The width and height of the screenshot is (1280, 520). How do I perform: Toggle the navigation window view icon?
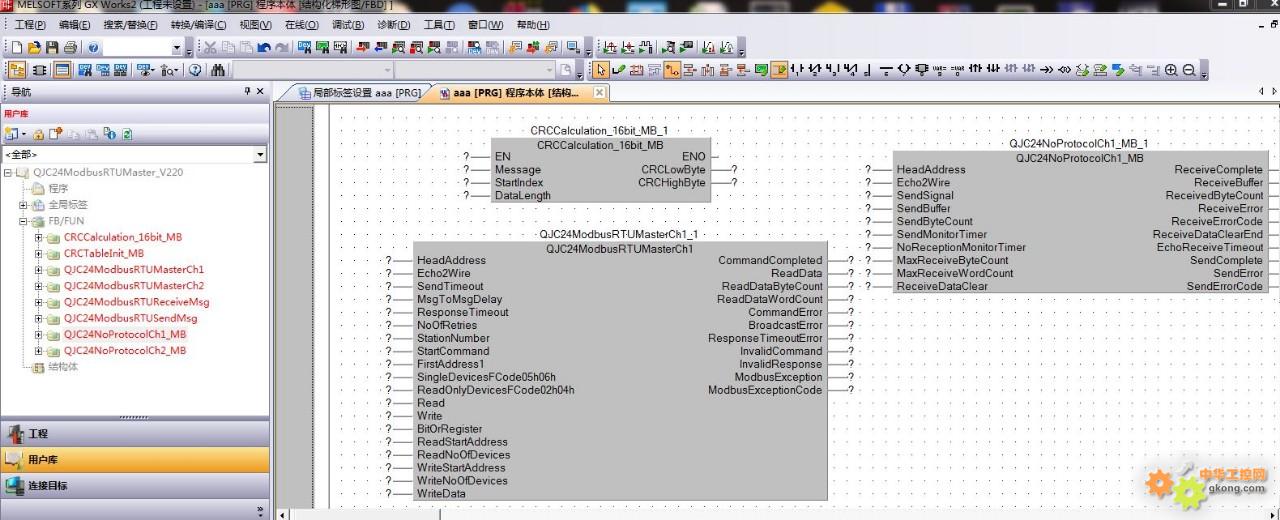(x=16, y=70)
